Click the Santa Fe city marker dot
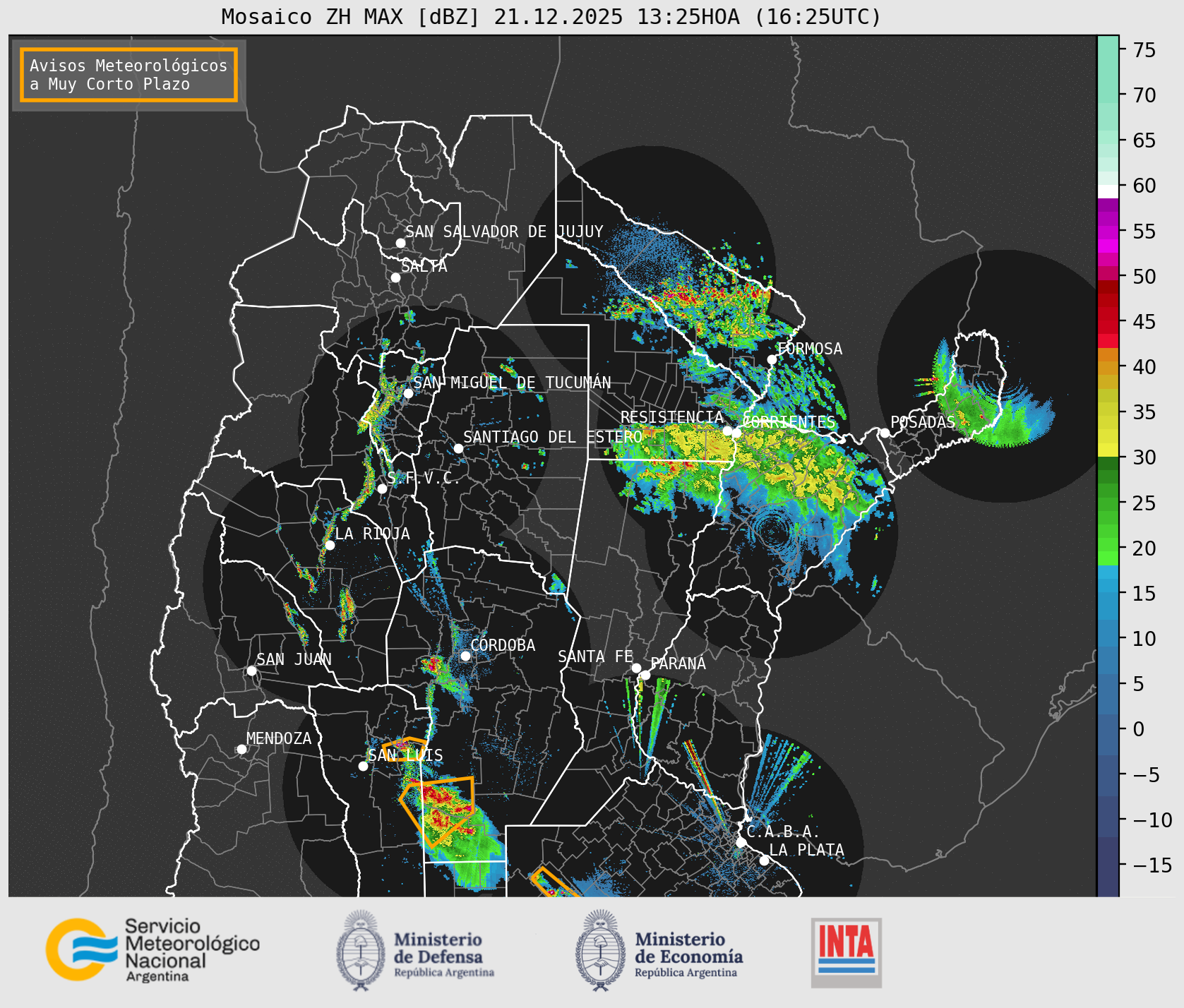The image size is (1184, 1008). pyautogui.click(x=636, y=668)
